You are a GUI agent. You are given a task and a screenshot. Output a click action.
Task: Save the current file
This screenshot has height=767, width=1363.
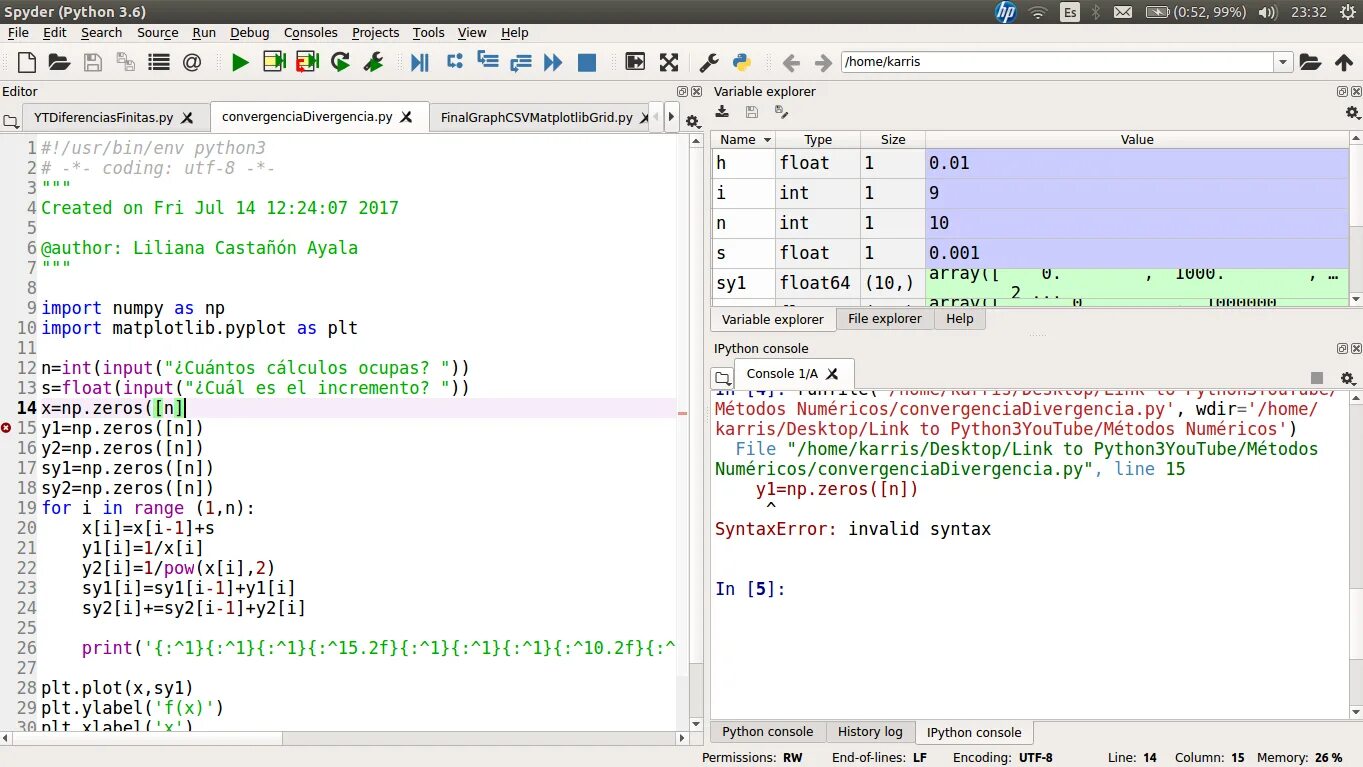(x=92, y=62)
